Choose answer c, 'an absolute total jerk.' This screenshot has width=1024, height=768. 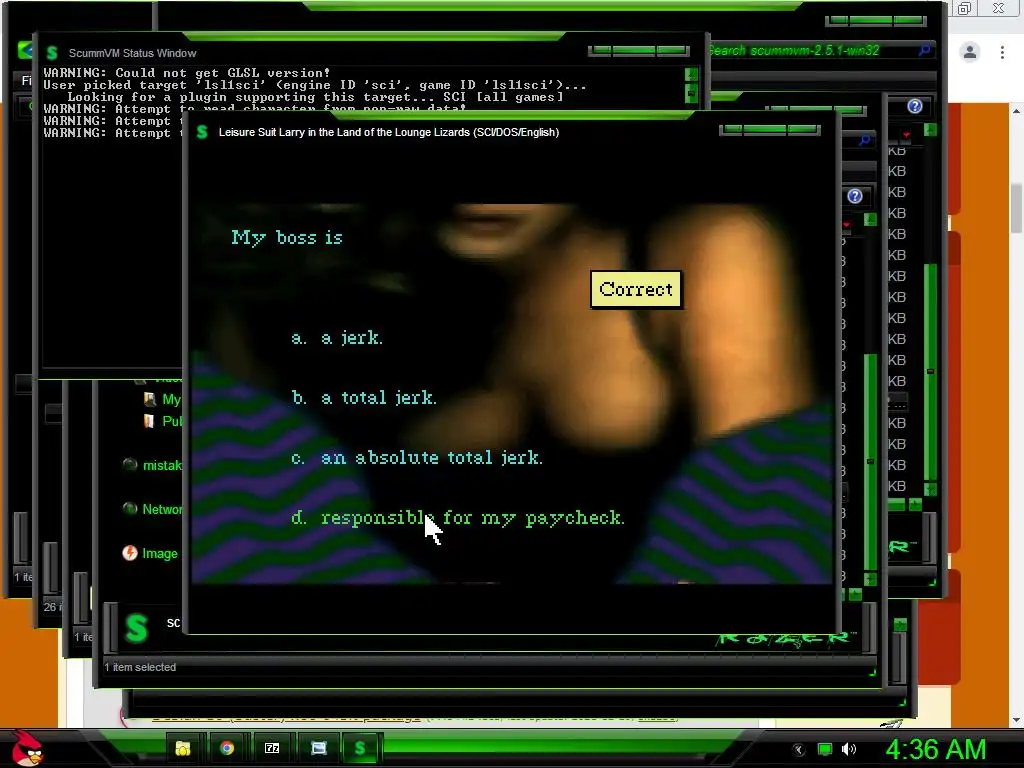[x=416, y=458]
